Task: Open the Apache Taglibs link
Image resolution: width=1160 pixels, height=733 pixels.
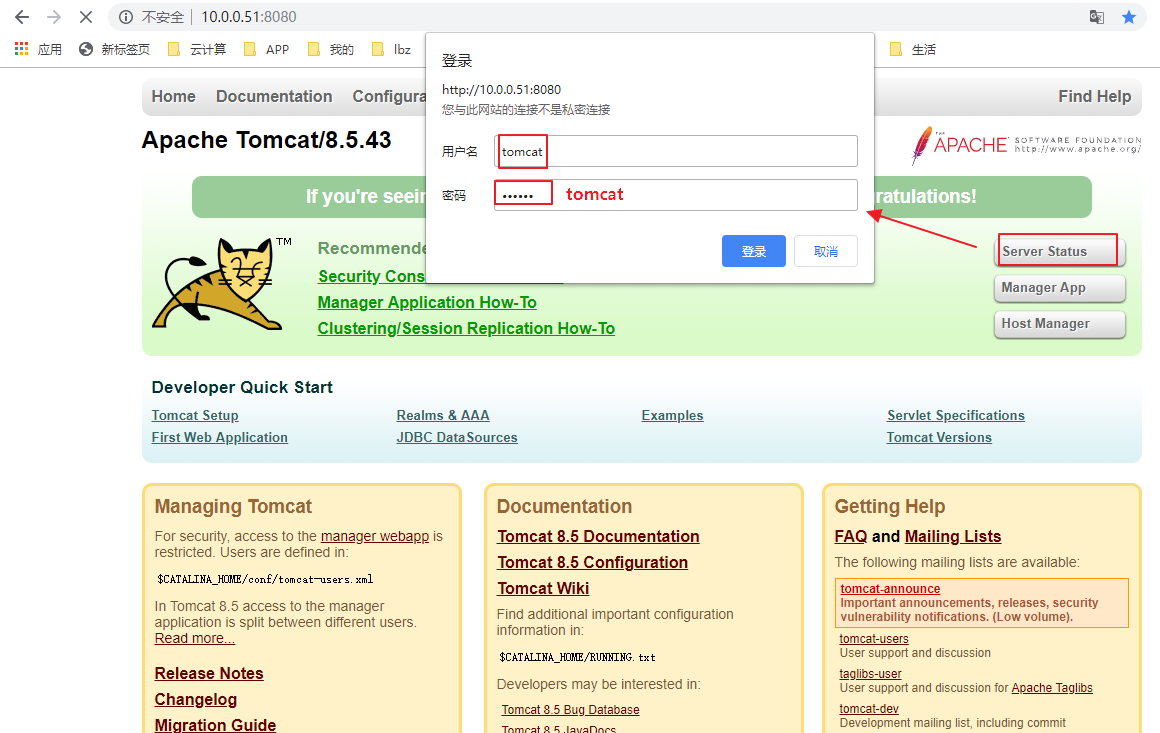Action: click(x=1052, y=688)
